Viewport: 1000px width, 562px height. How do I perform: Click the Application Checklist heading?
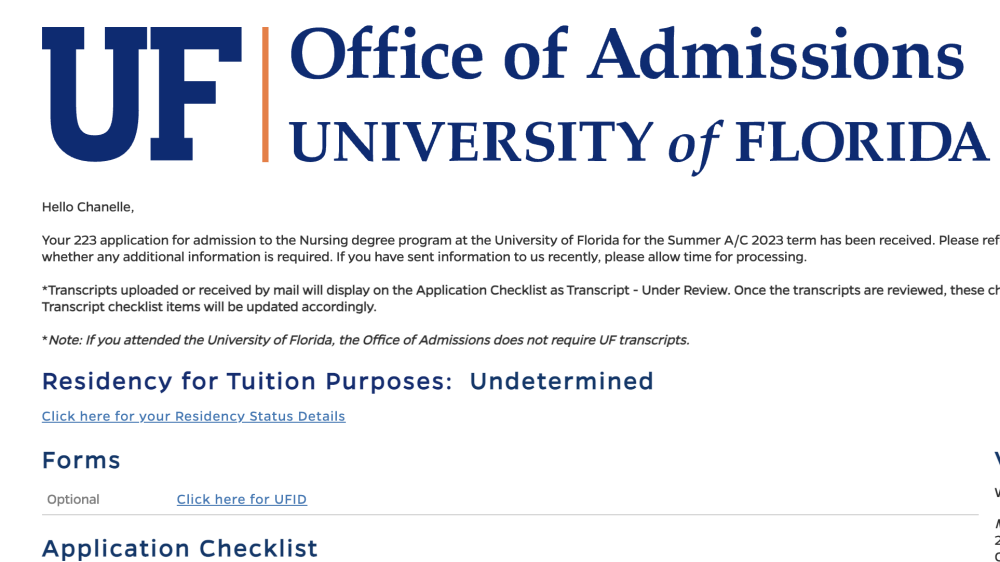click(180, 549)
